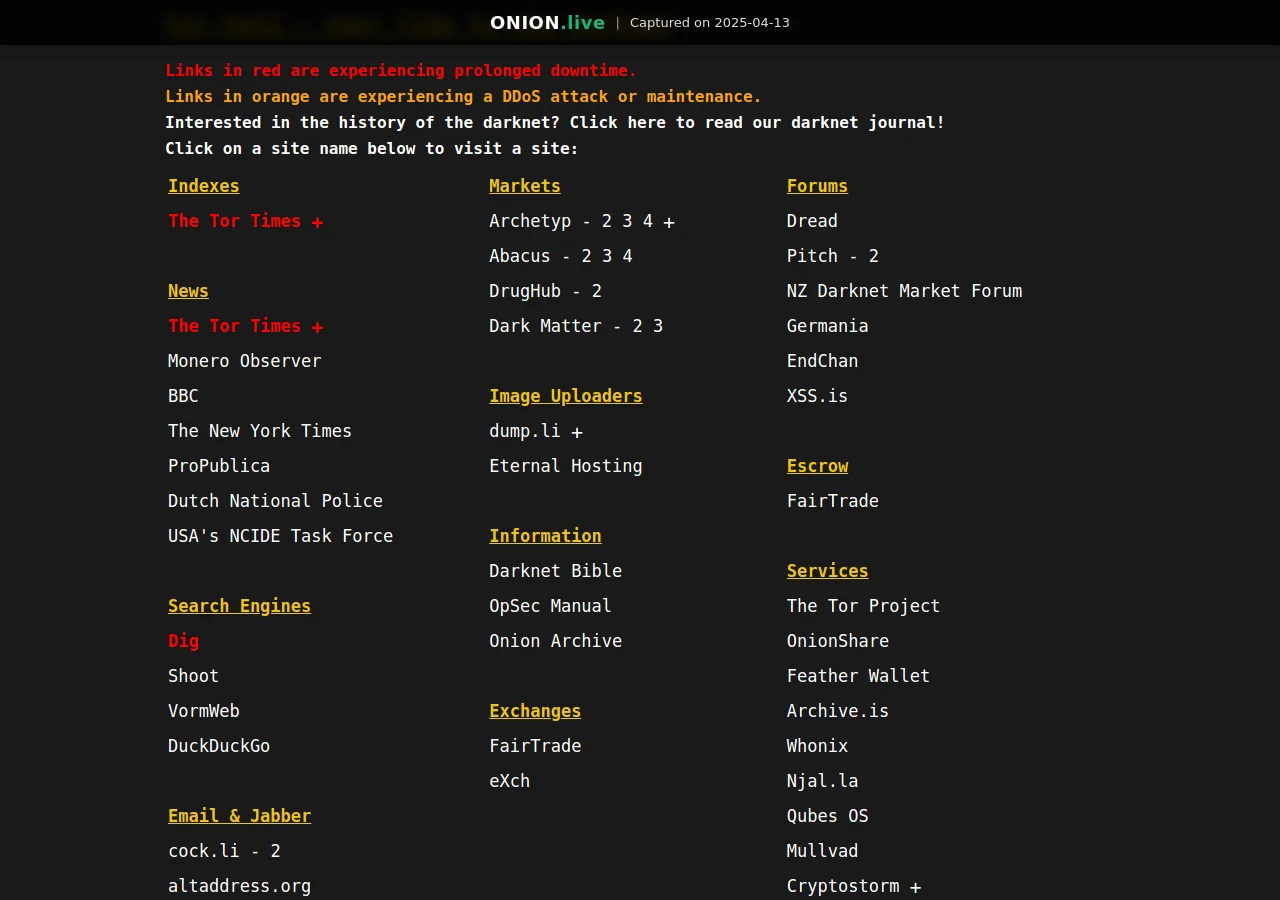Screen dimensions: 1280x900
Task: Open the Pitch forum link
Action: coord(812,256)
